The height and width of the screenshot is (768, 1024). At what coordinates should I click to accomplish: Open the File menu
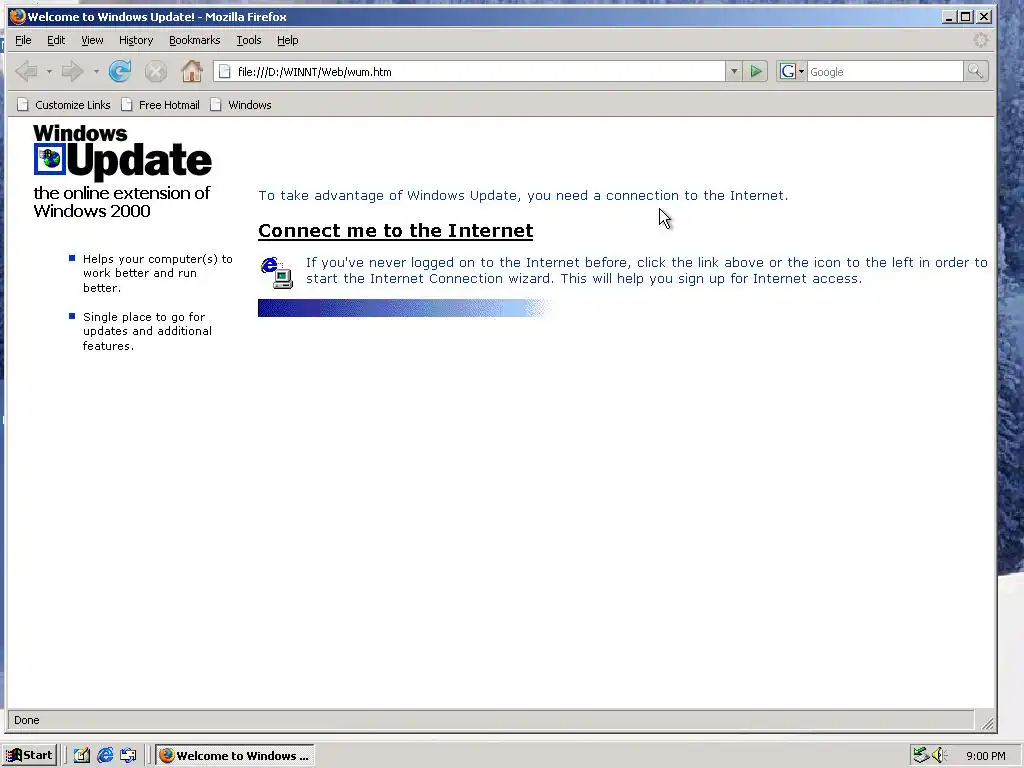[24, 40]
